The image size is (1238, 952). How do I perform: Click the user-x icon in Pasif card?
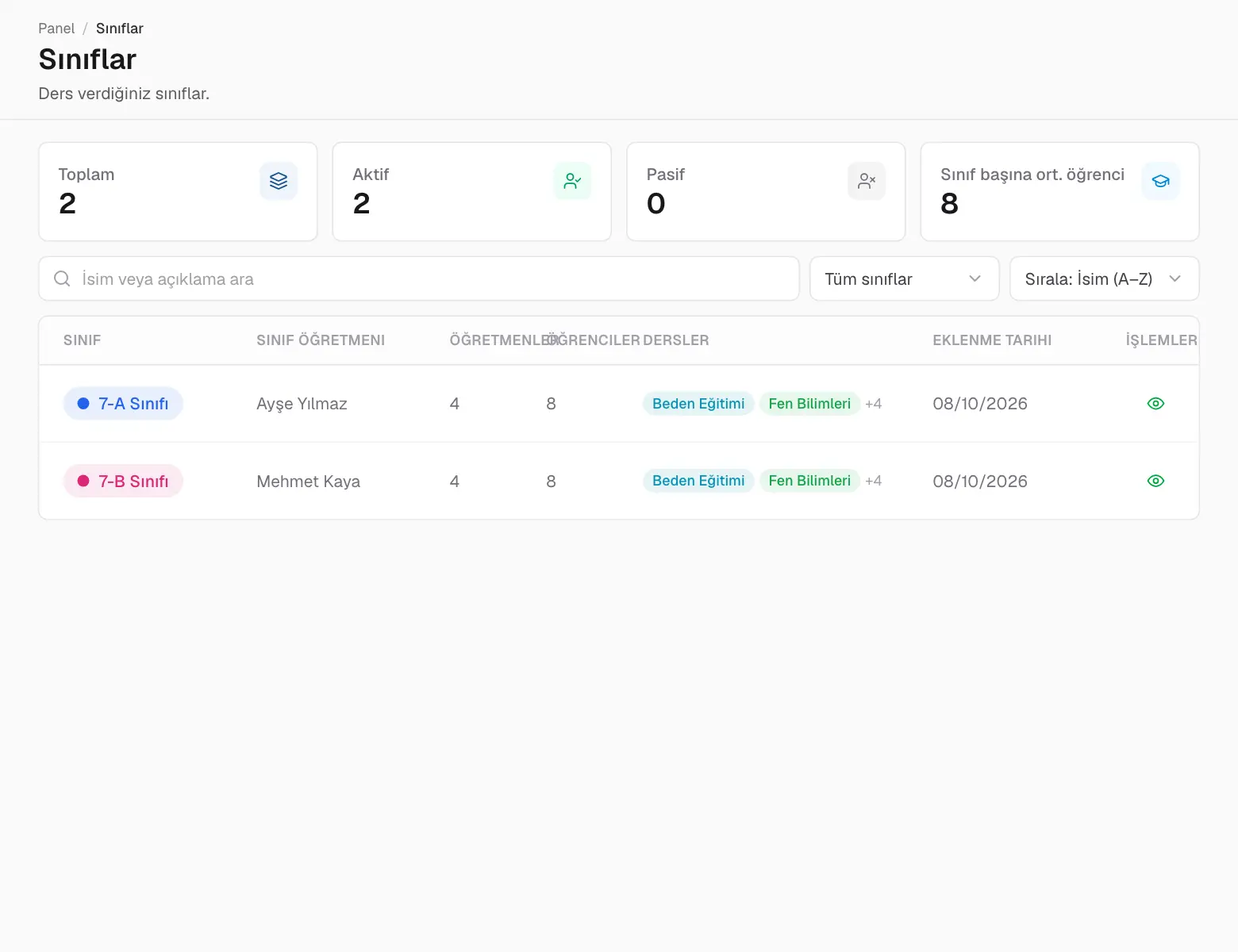[867, 181]
